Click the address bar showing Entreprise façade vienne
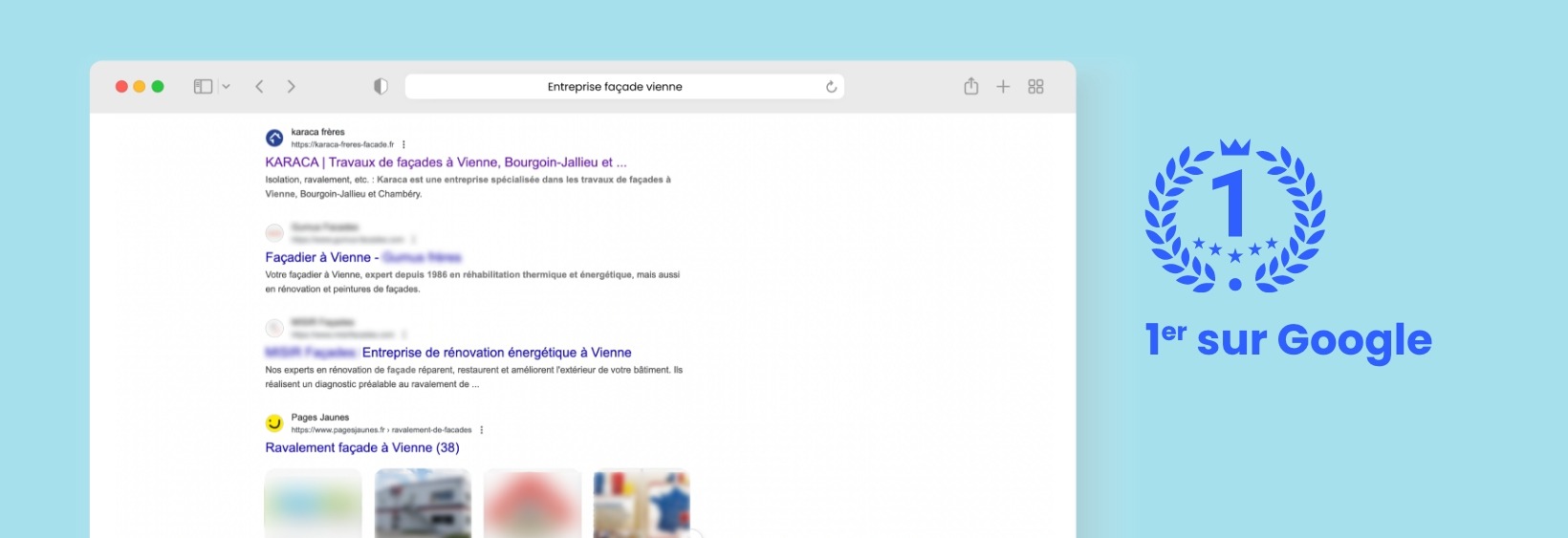This screenshot has width=1568, height=538. (624, 87)
